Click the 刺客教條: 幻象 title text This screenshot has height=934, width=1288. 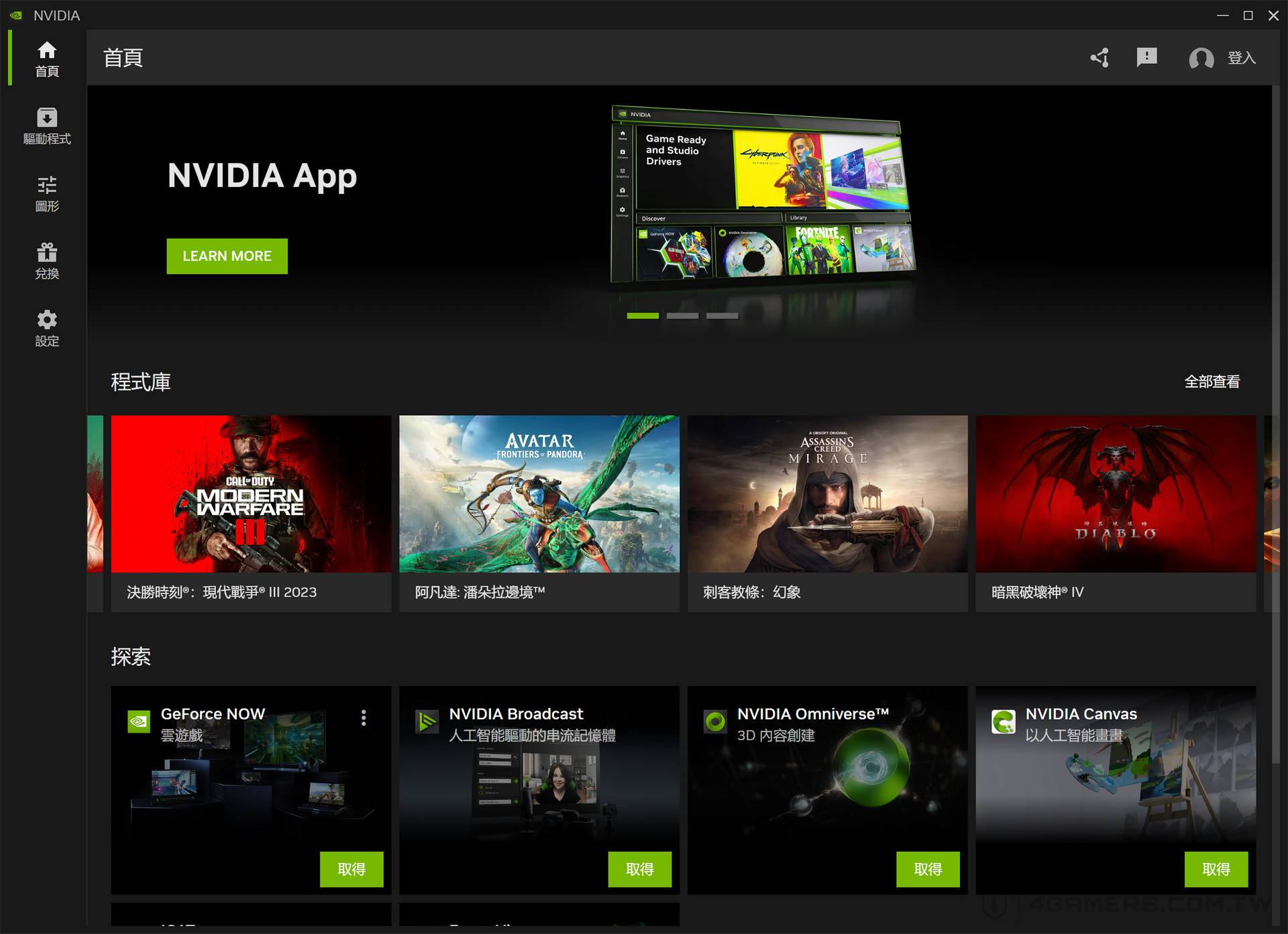tap(752, 592)
